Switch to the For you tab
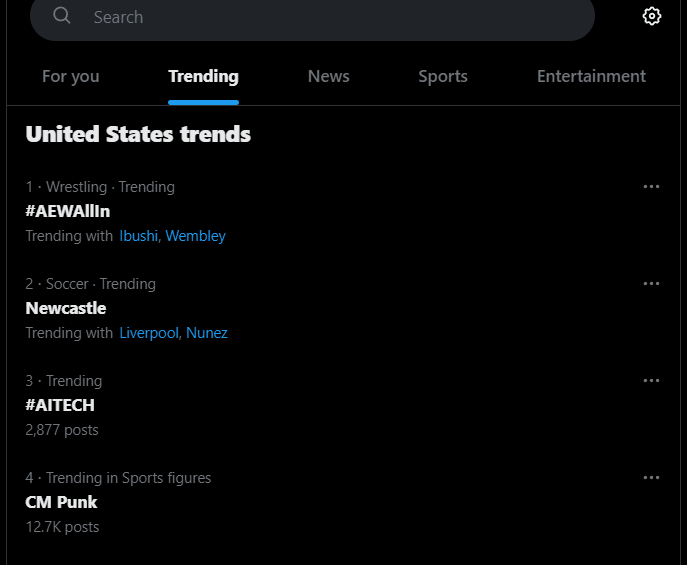 tap(71, 77)
